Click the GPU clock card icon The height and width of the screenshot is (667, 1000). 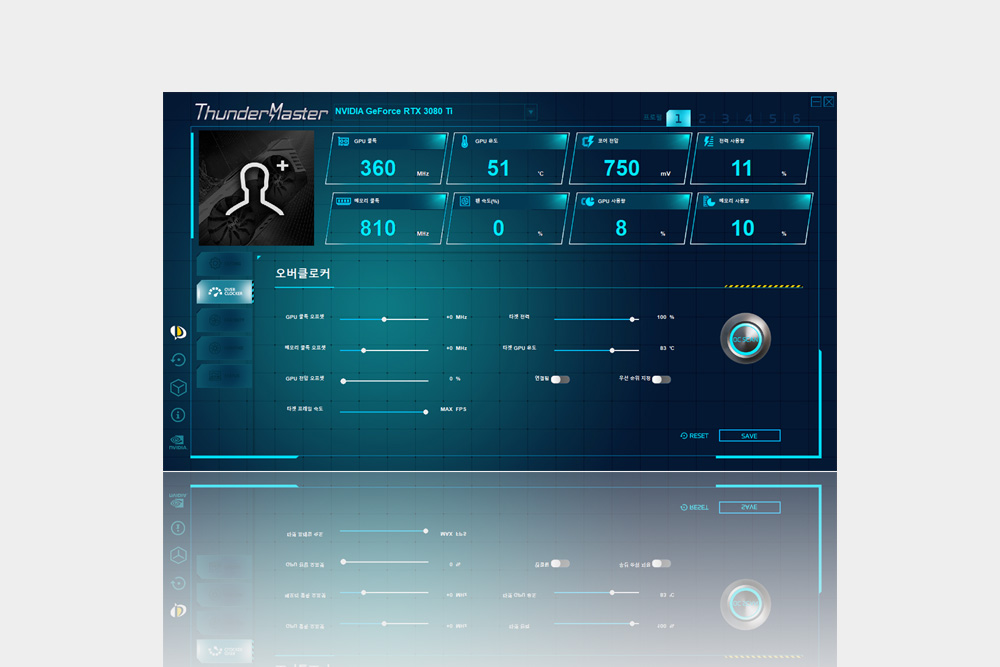click(x=343, y=141)
